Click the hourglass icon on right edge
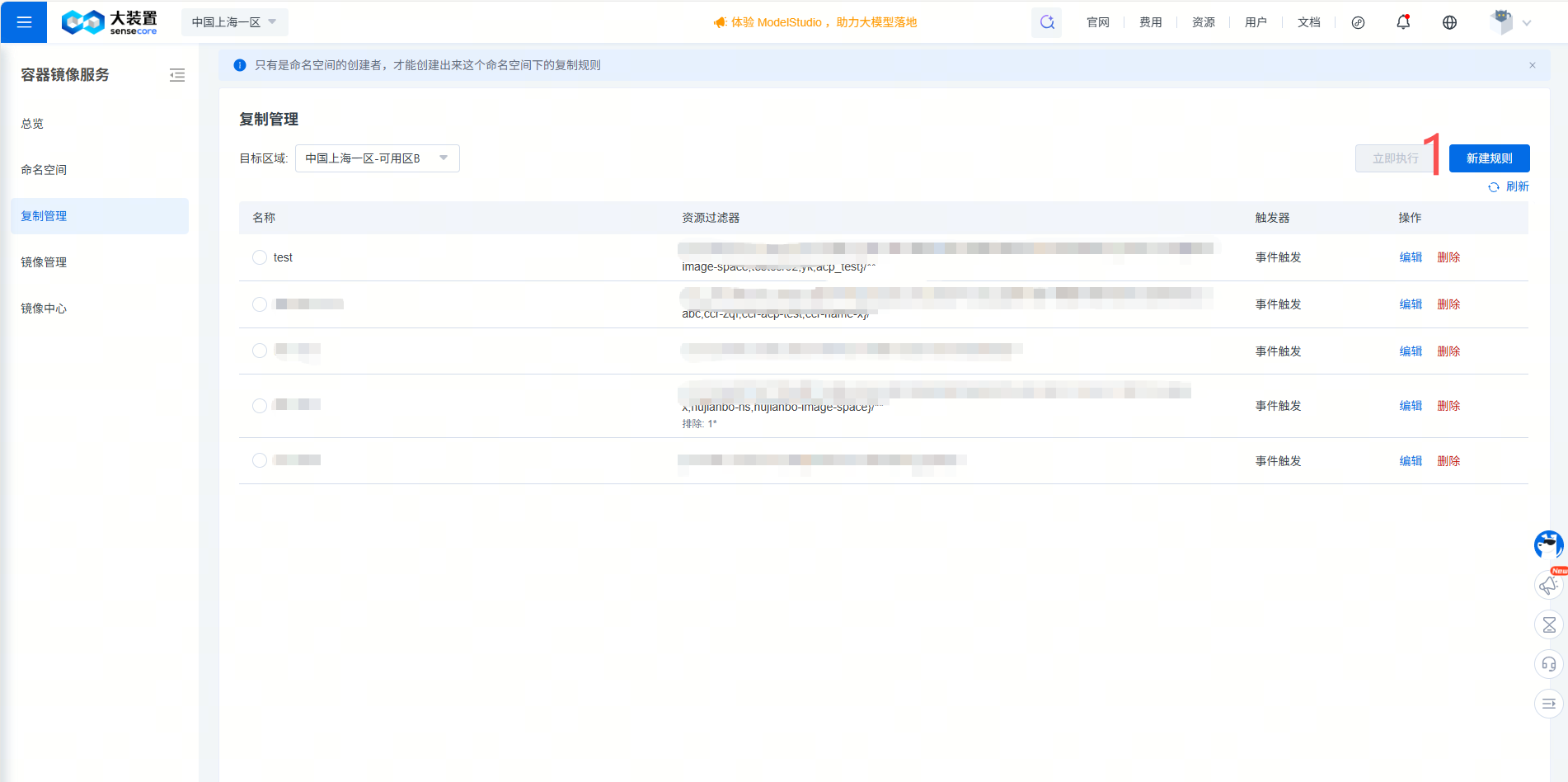The image size is (1568, 782). point(1548,624)
